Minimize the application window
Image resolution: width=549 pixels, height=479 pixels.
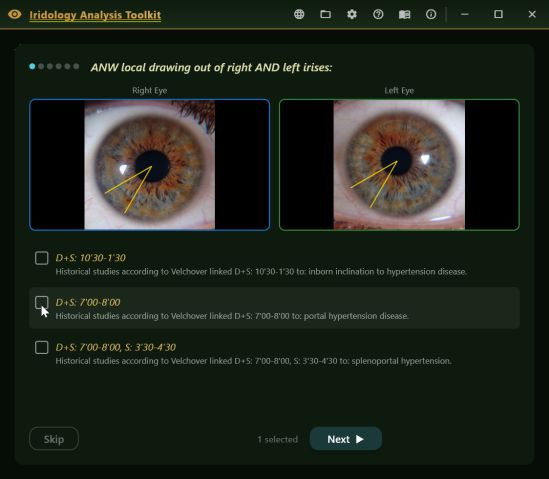point(465,14)
